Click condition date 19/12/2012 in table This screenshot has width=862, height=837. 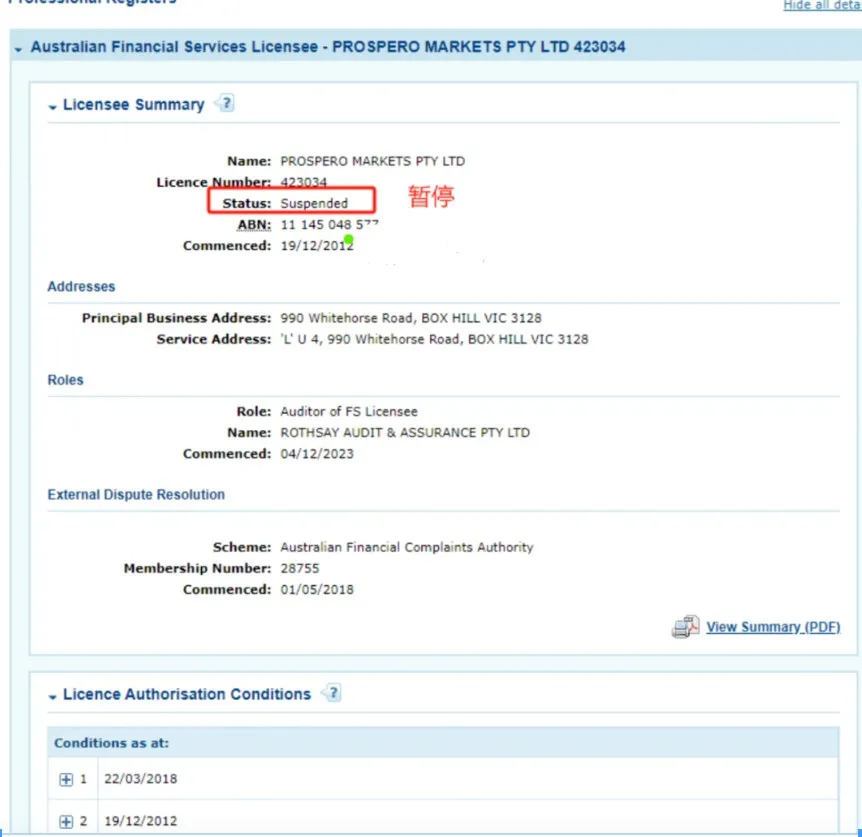(141, 821)
